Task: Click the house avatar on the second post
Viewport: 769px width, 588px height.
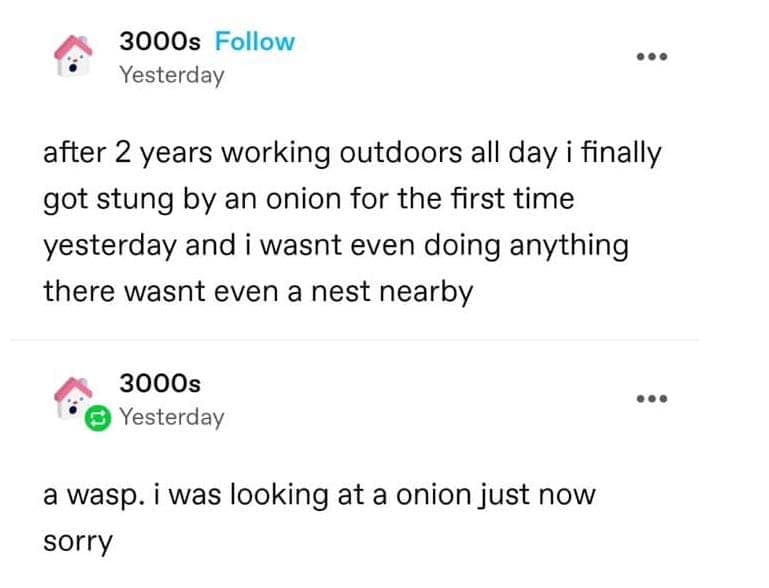Action: pos(74,396)
